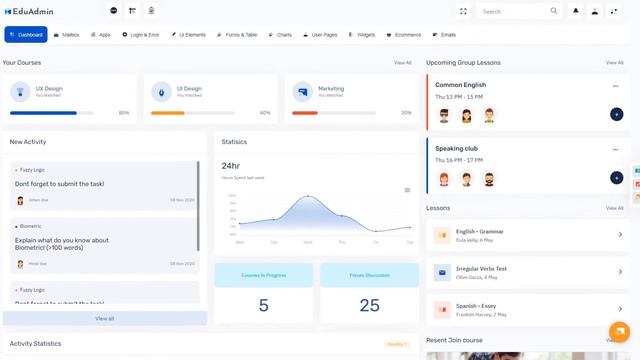640x360 pixels.
Task: Open notifications bell icon
Action: [576, 11]
